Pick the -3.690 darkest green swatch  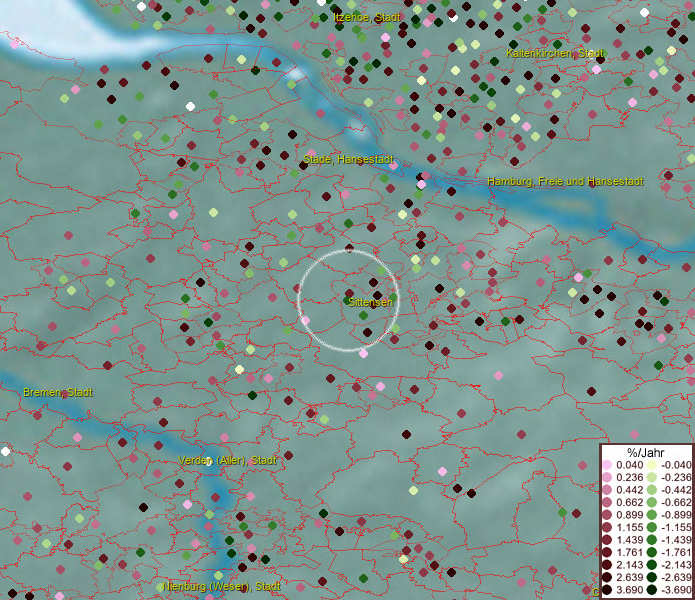coord(652,590)
